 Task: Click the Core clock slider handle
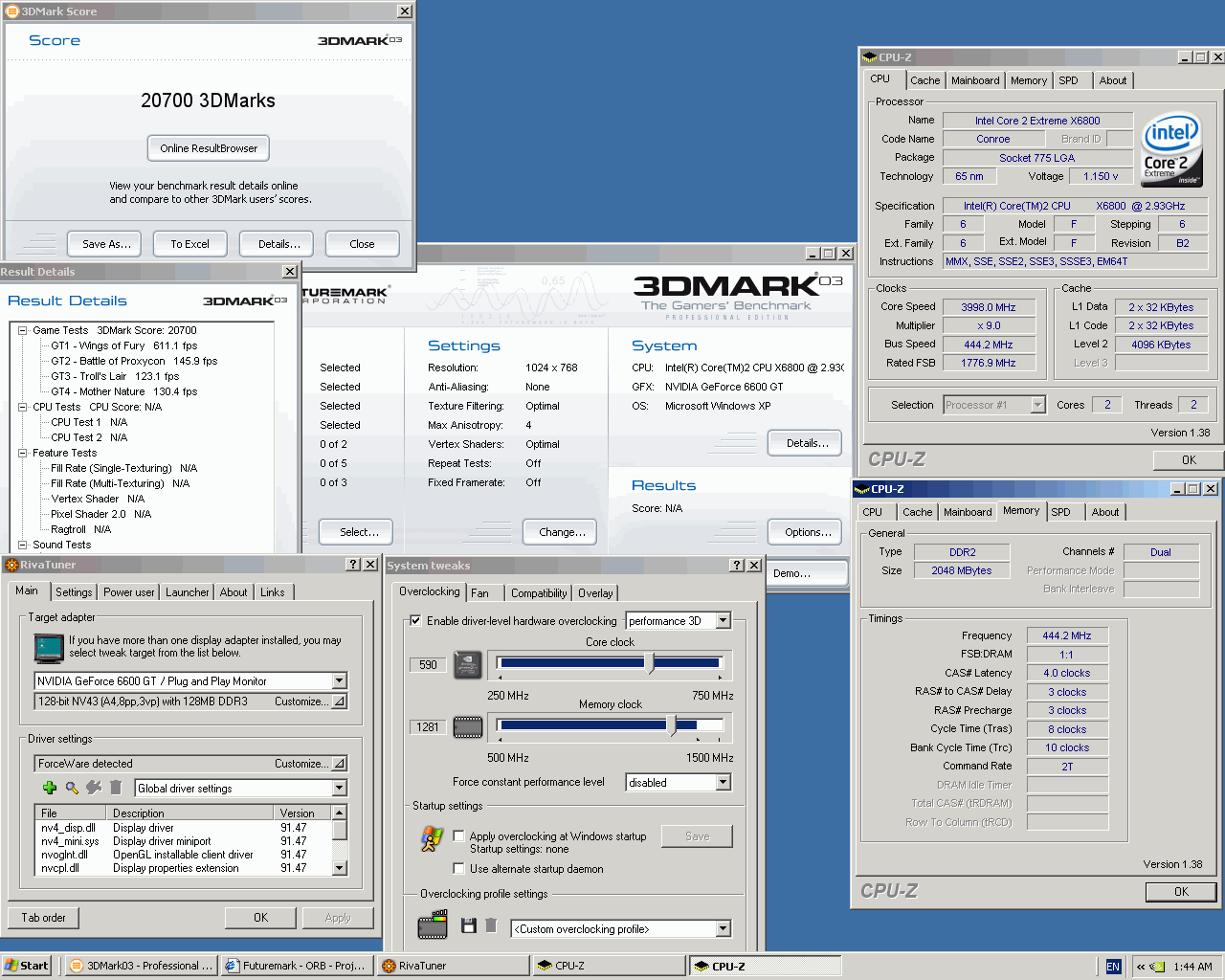coord(650,663)
